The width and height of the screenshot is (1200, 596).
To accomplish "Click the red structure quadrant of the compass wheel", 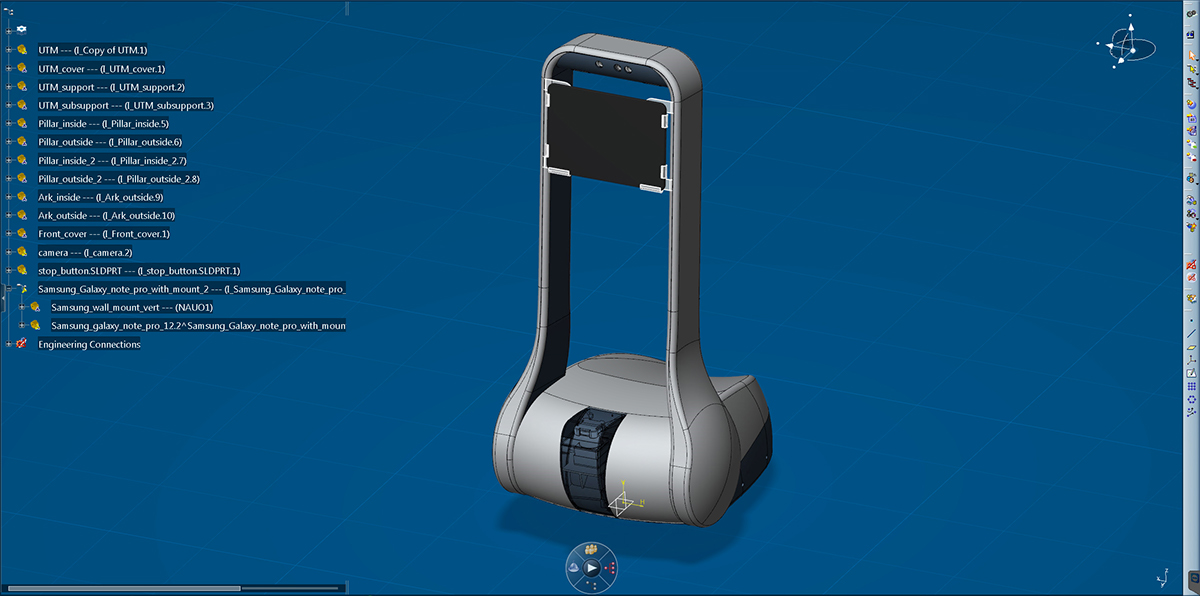I will [610, 568].
